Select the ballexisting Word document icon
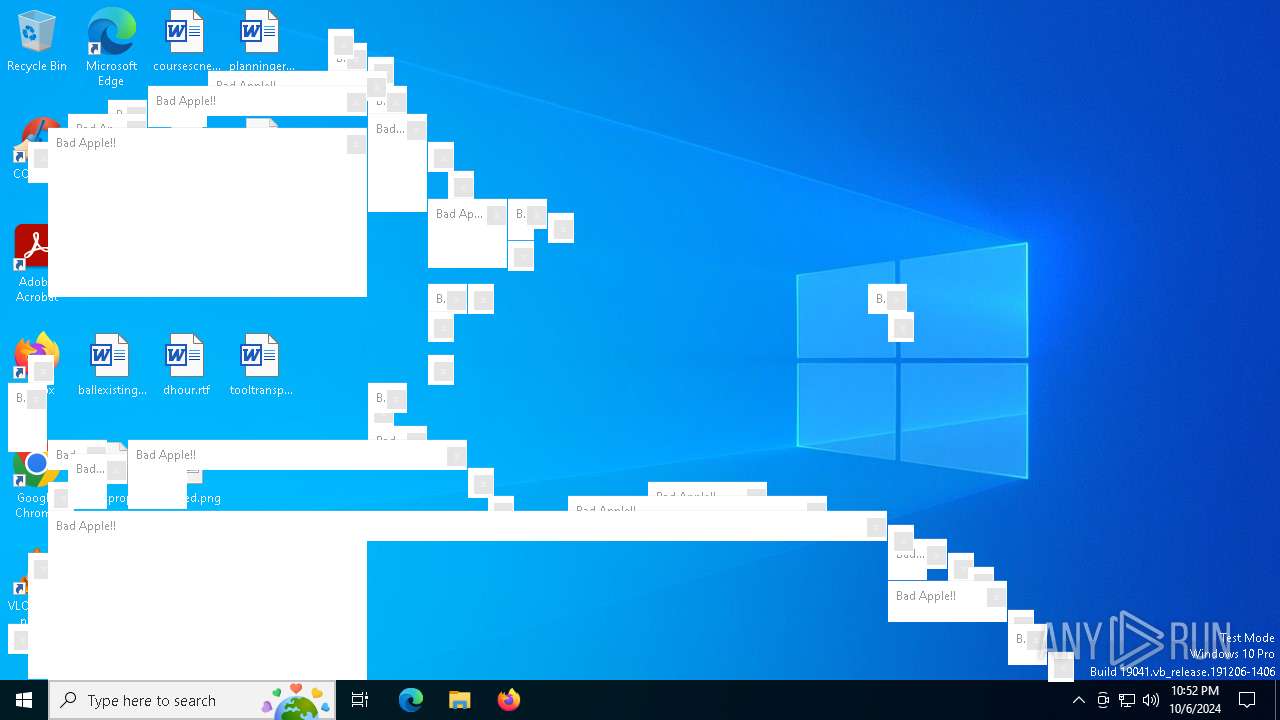Image resolution: width=1280 pixels, height=720 pixels. tap(111, 366)
